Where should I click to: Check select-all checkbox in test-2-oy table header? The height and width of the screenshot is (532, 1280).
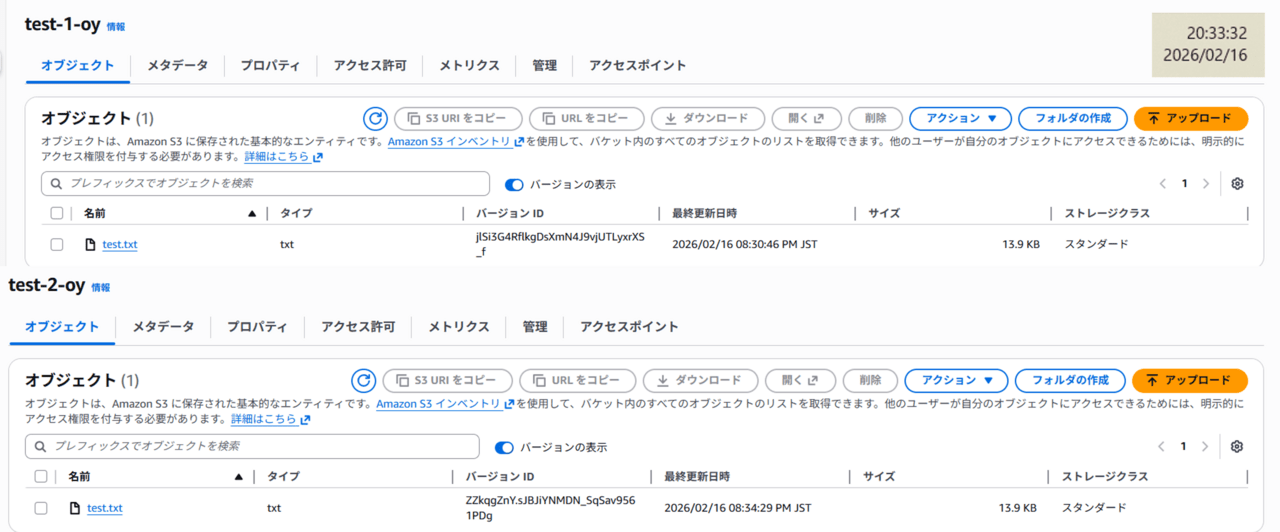click(41, 477)
